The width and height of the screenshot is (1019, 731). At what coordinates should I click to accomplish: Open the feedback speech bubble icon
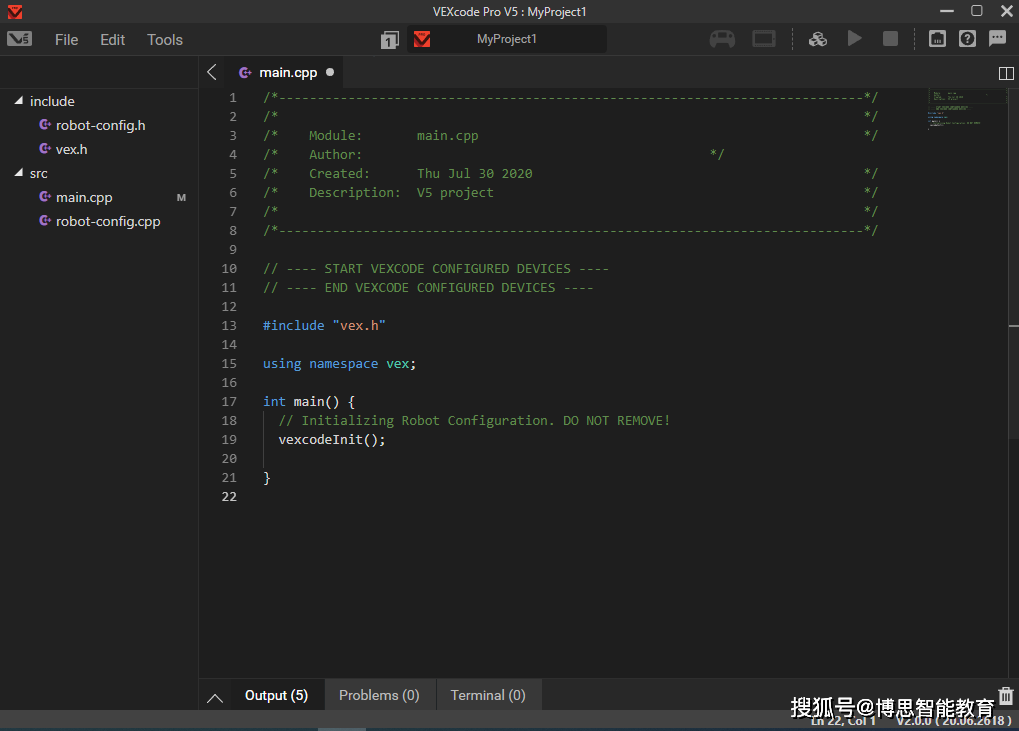(997, 39)
